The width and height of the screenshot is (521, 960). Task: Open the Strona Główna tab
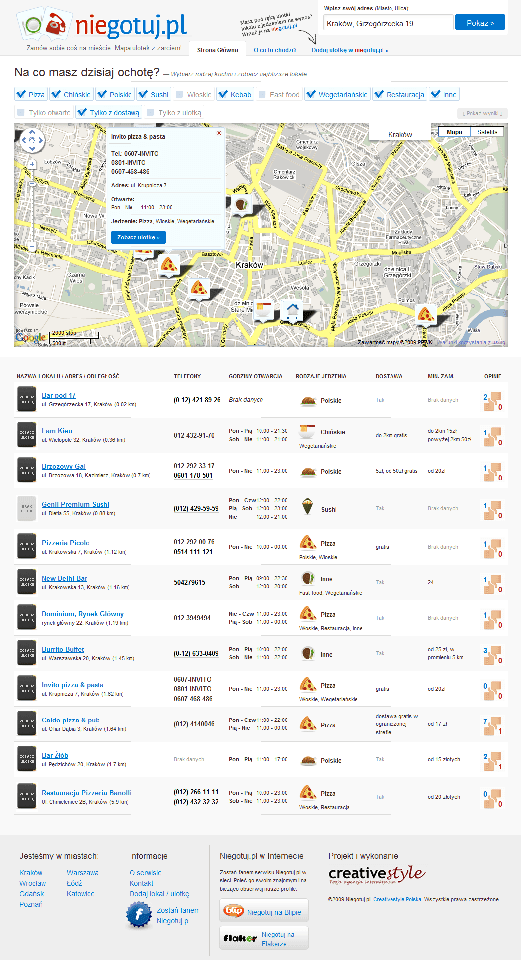[x=214, y=50]
